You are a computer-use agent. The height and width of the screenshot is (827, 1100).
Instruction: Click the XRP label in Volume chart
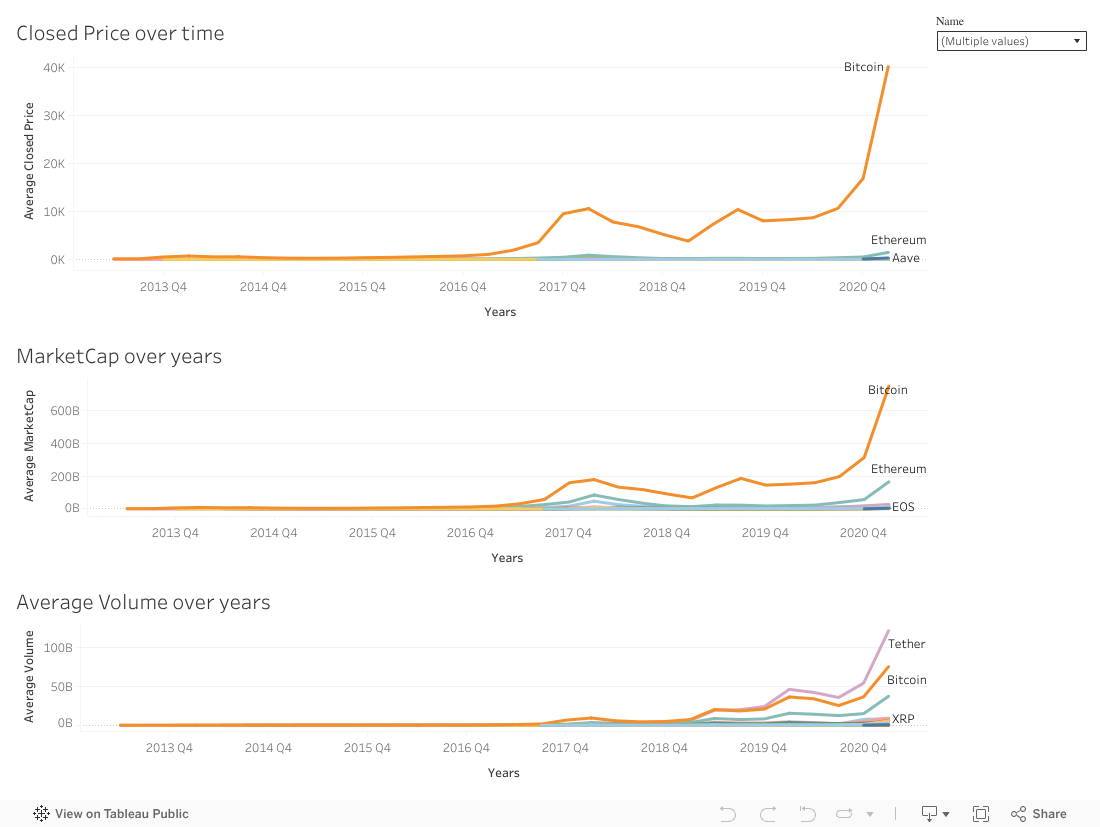pyautogui.click(x=903, y=719)
